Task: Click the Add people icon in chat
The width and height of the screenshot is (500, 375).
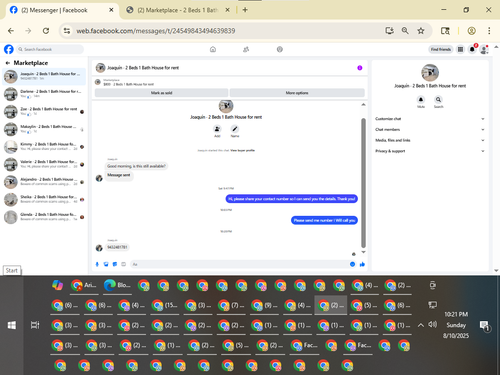Action: (217, 129)
